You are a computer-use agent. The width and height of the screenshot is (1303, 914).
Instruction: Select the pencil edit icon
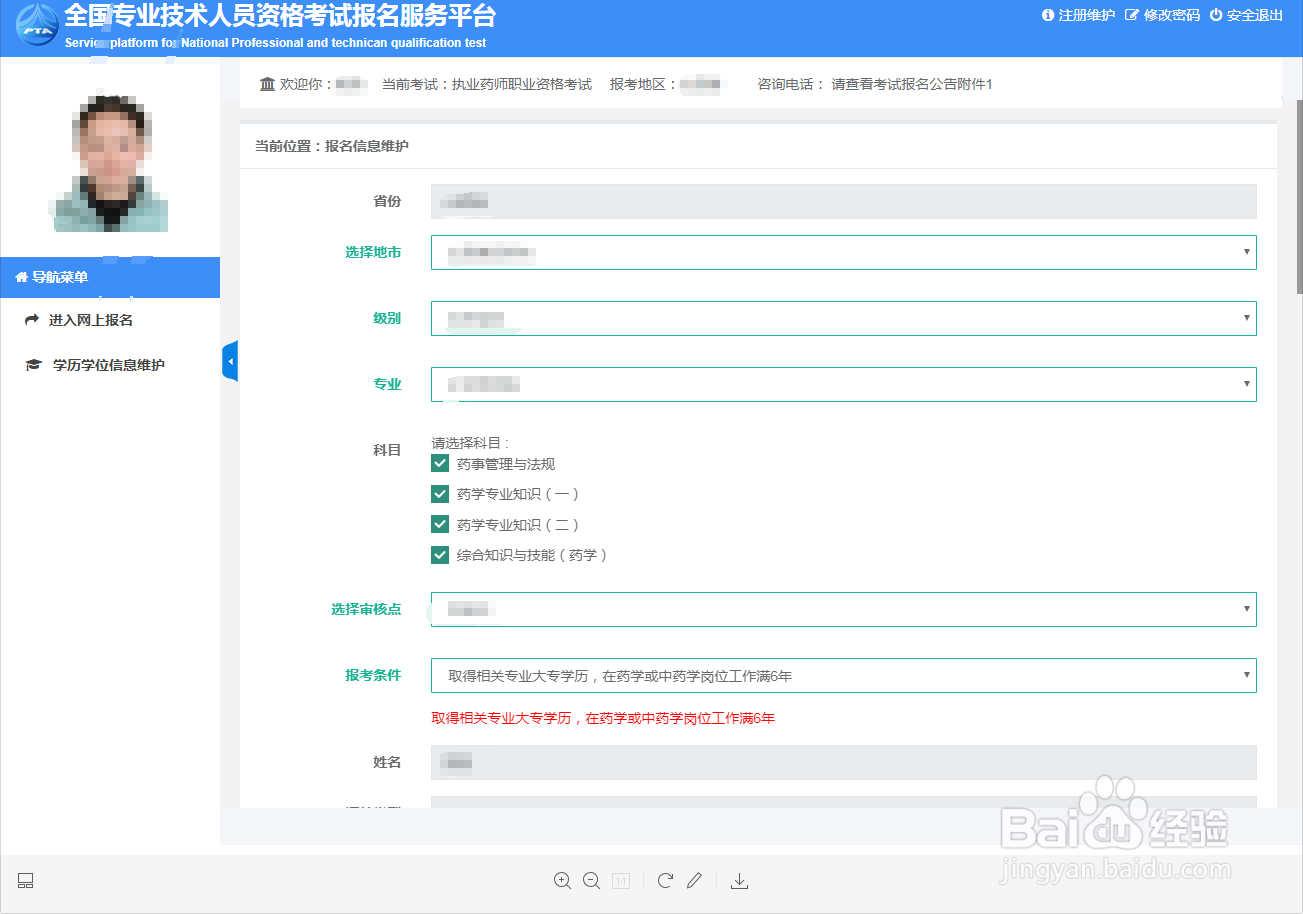694,880
